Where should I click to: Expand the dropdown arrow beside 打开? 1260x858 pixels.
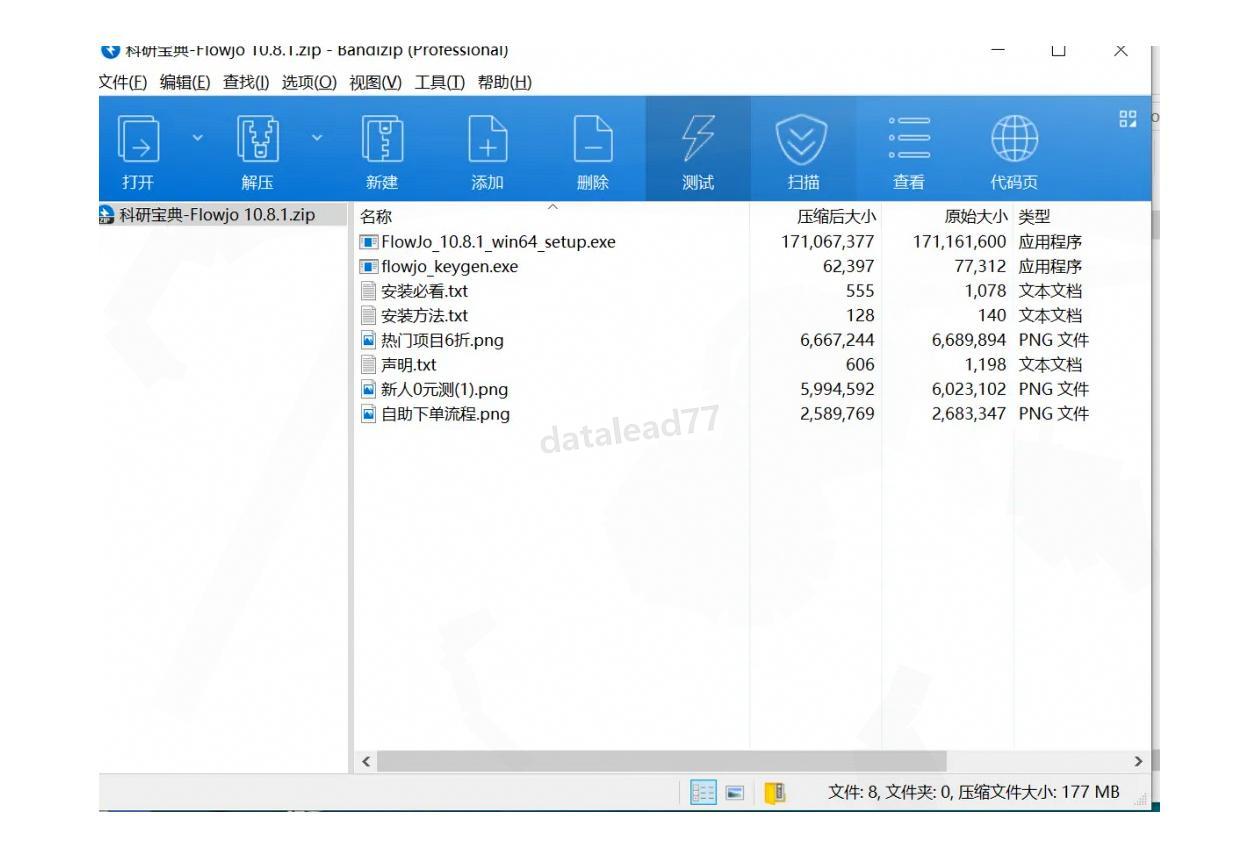point(197,137)
